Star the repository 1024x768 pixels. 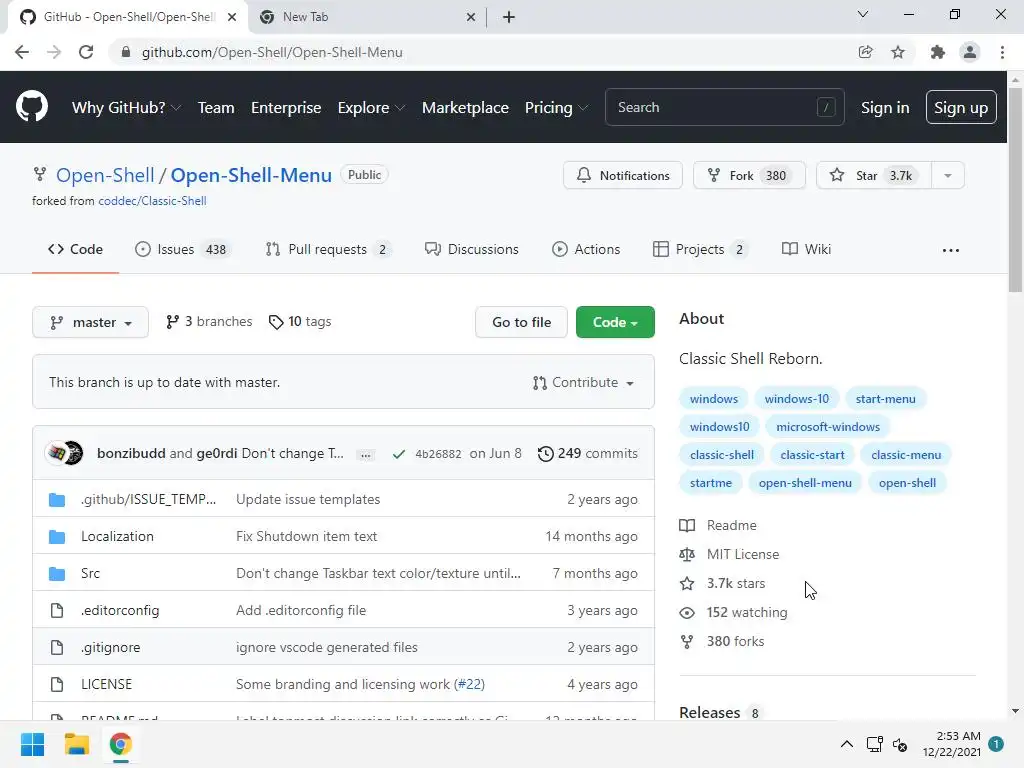coord(874,176)
